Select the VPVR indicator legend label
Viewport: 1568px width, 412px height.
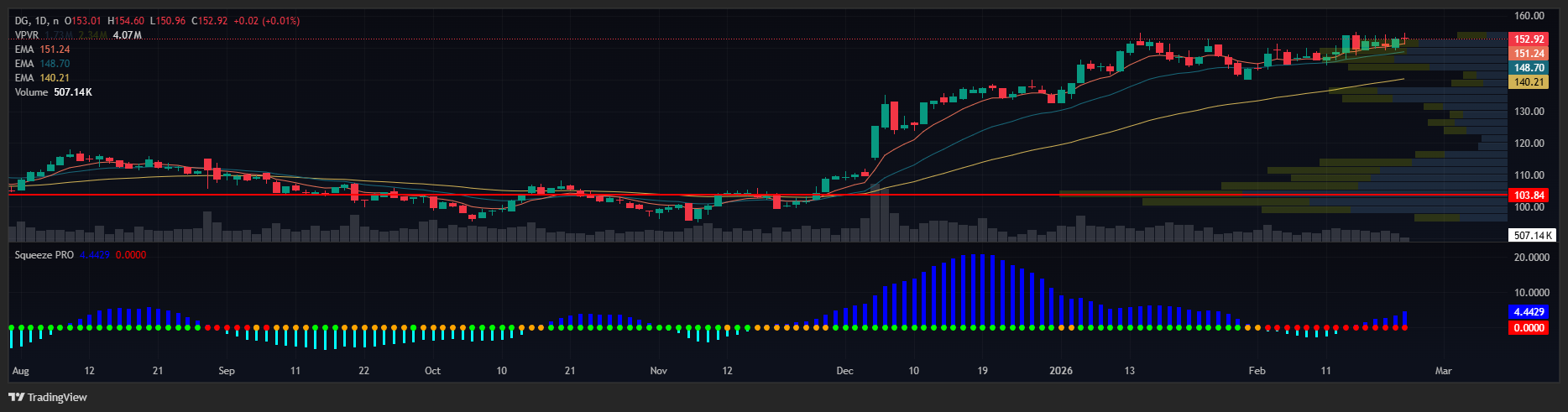[x=27, y=35]
